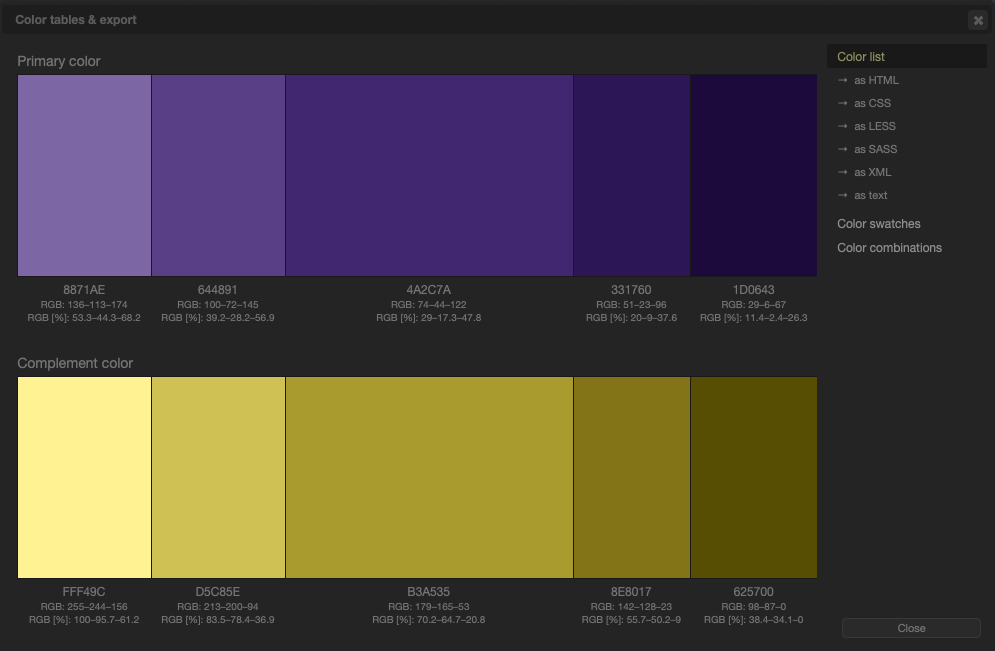Click the arrow icon beside as text

point(843,195)
